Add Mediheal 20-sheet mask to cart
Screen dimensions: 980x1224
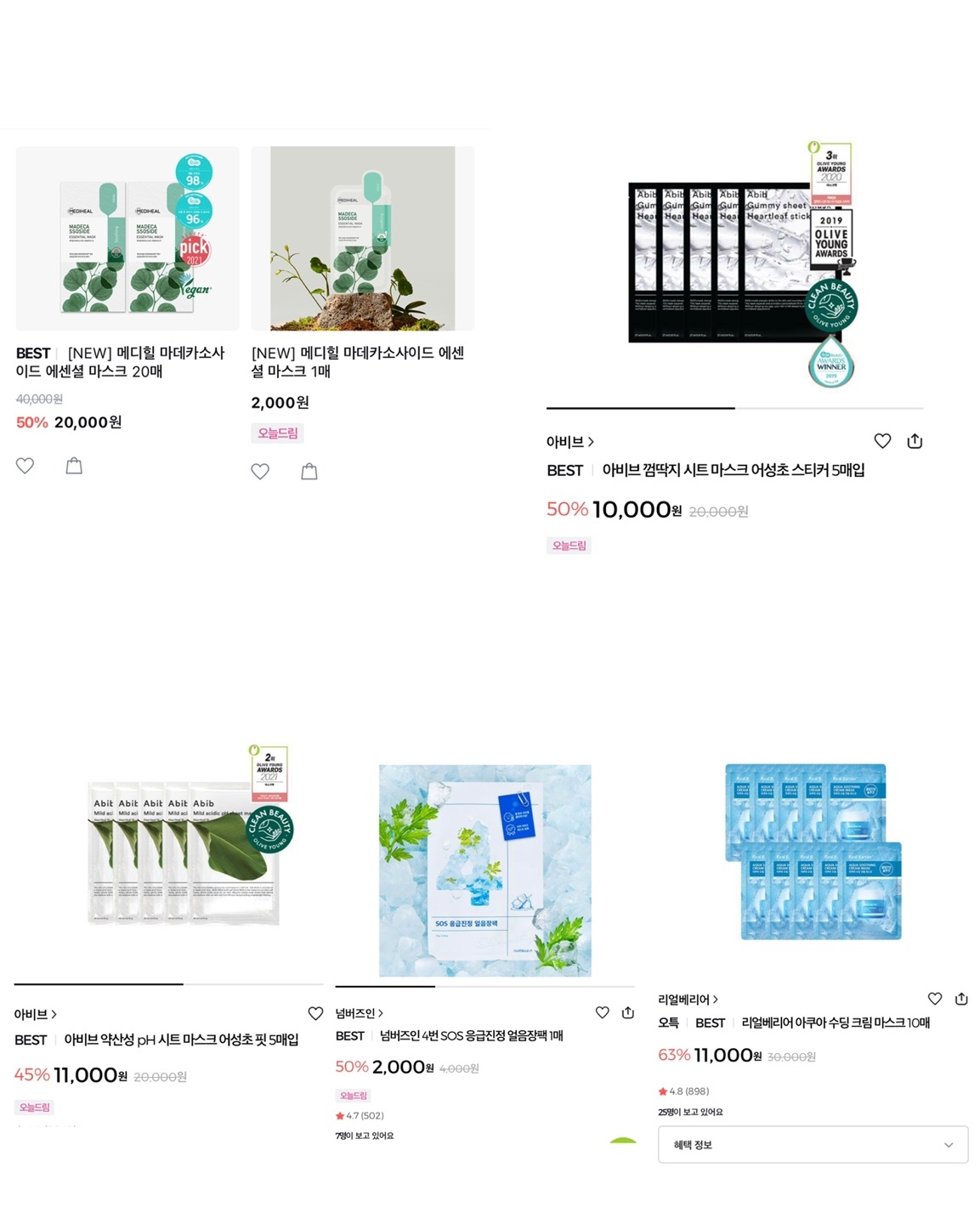pos(74,465)
